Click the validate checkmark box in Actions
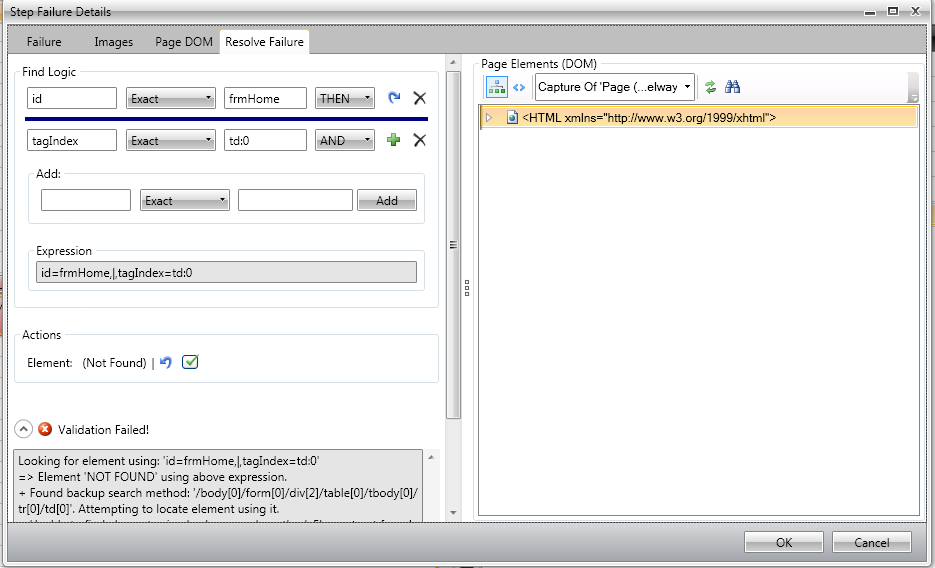This screenshot has width=935, height=568. point(190,362)
